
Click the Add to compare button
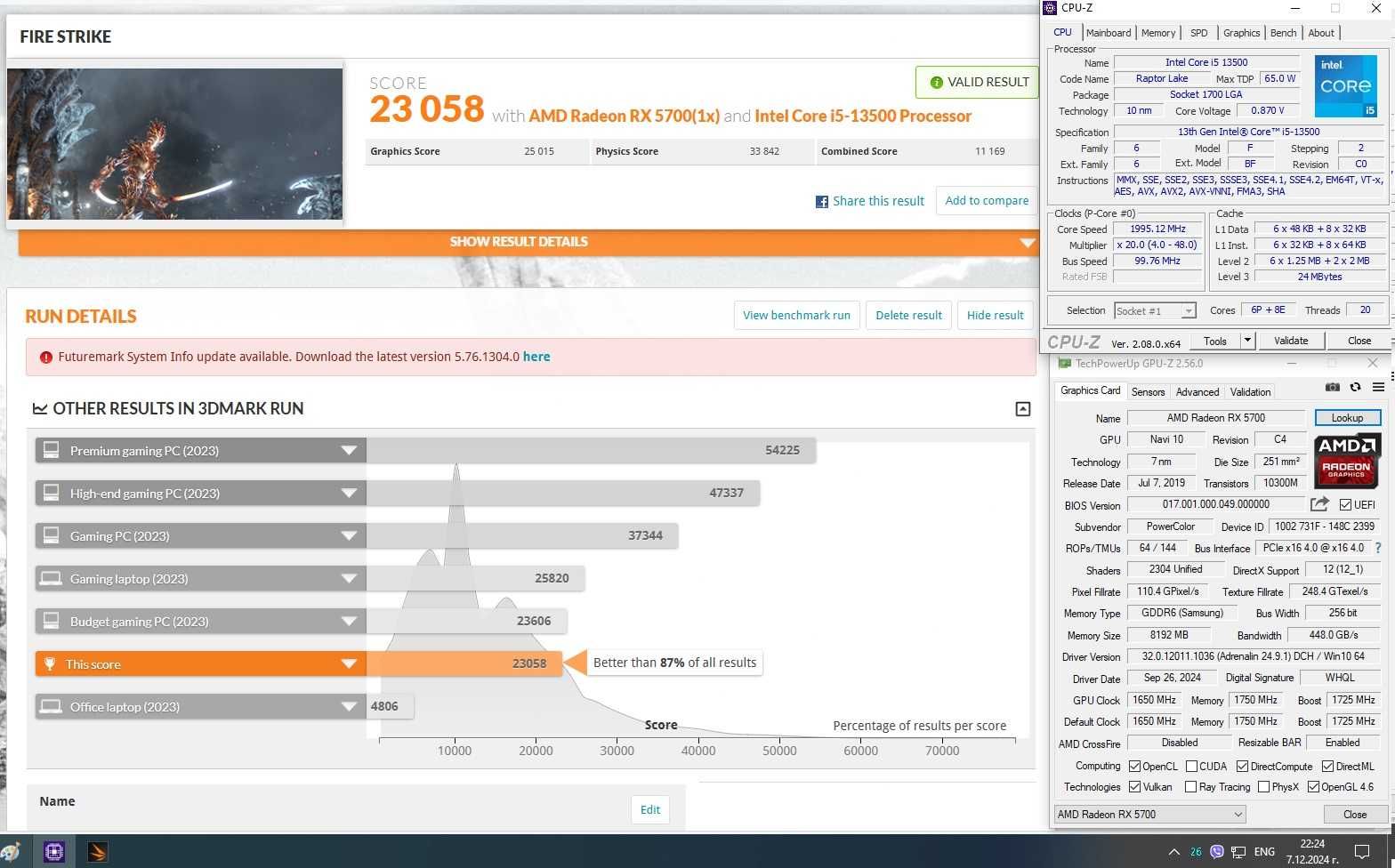[987, 201]
